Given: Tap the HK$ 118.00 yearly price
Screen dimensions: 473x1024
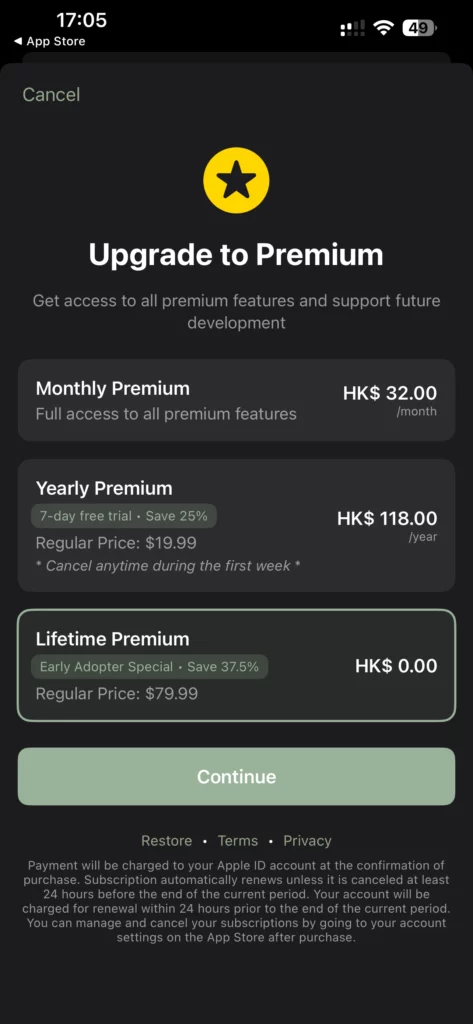Looking at the screenshot, I should point(387,519).
